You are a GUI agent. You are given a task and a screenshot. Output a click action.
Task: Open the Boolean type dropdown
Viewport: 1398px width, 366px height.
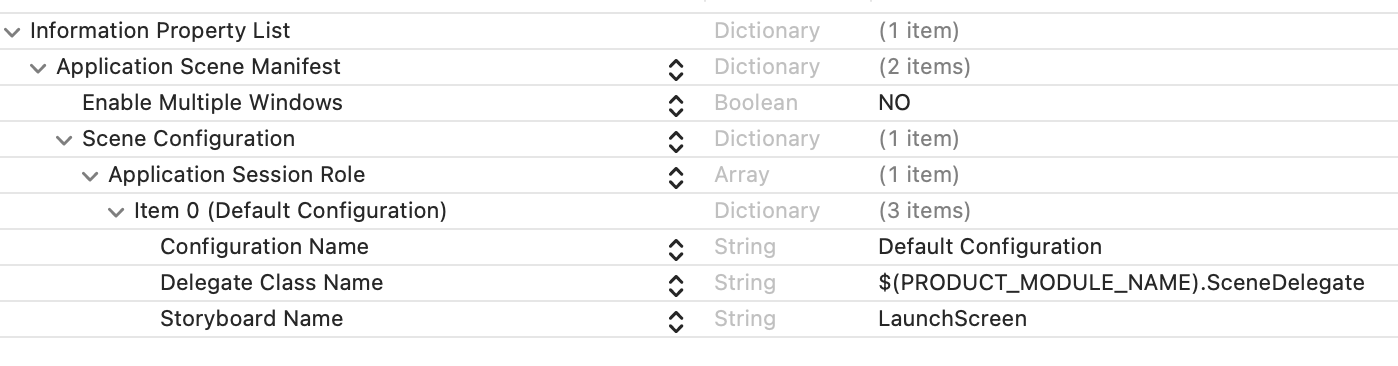pos(756,103)
